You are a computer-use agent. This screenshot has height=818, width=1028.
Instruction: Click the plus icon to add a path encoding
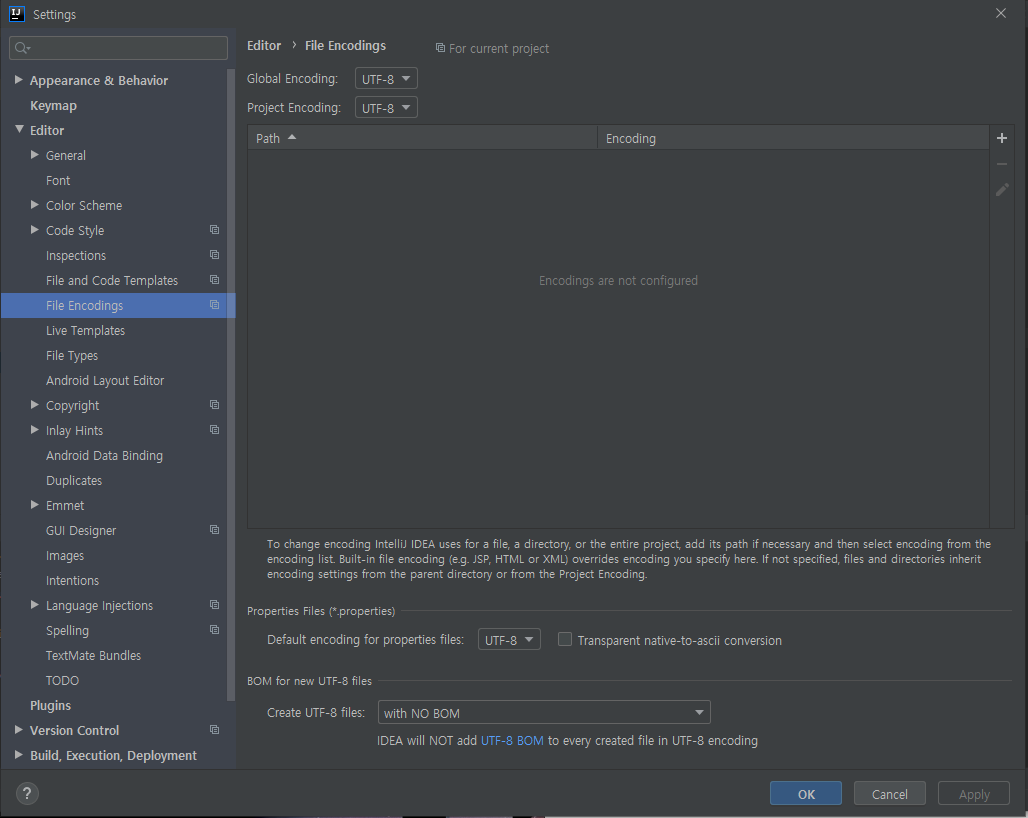coord(1001,138)
